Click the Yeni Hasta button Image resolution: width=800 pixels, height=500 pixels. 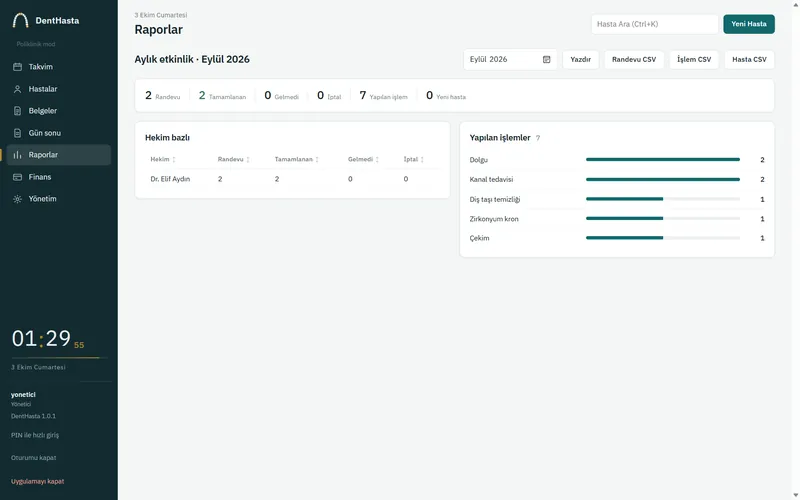(x=748, y=24)
